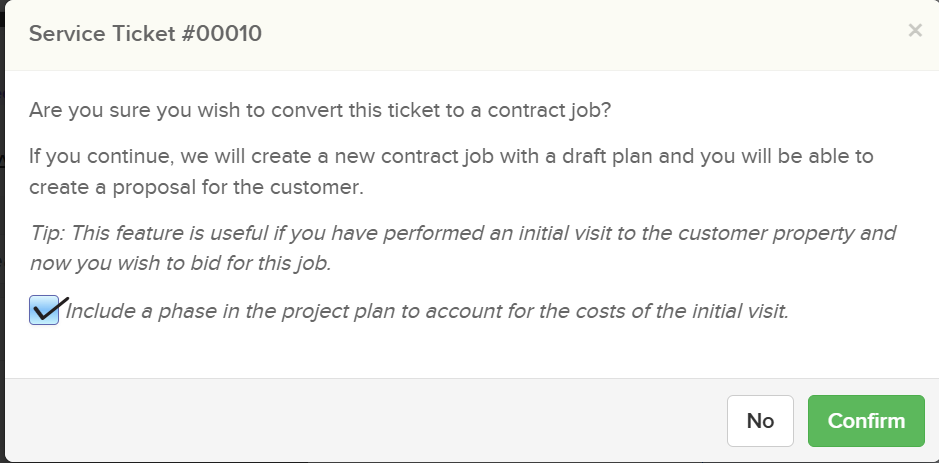
Task: Uncheck the initial visit phase checkbox
Action: point(44,311)
